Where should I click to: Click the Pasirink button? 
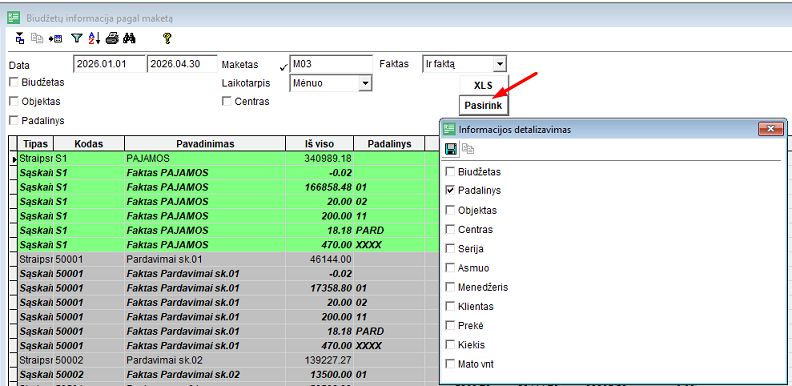click(483, 106)
